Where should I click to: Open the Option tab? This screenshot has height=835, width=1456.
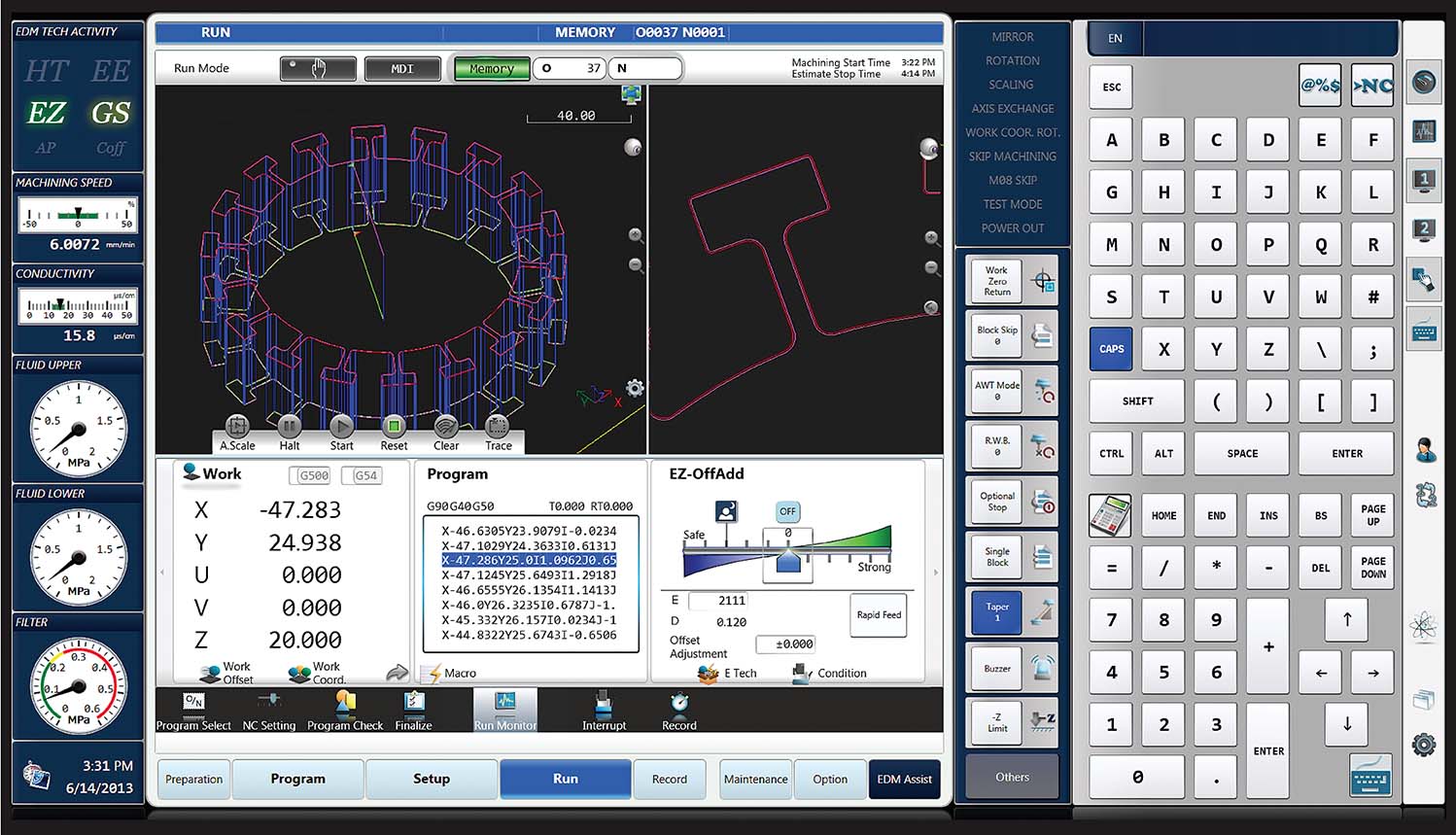[830, 779]
